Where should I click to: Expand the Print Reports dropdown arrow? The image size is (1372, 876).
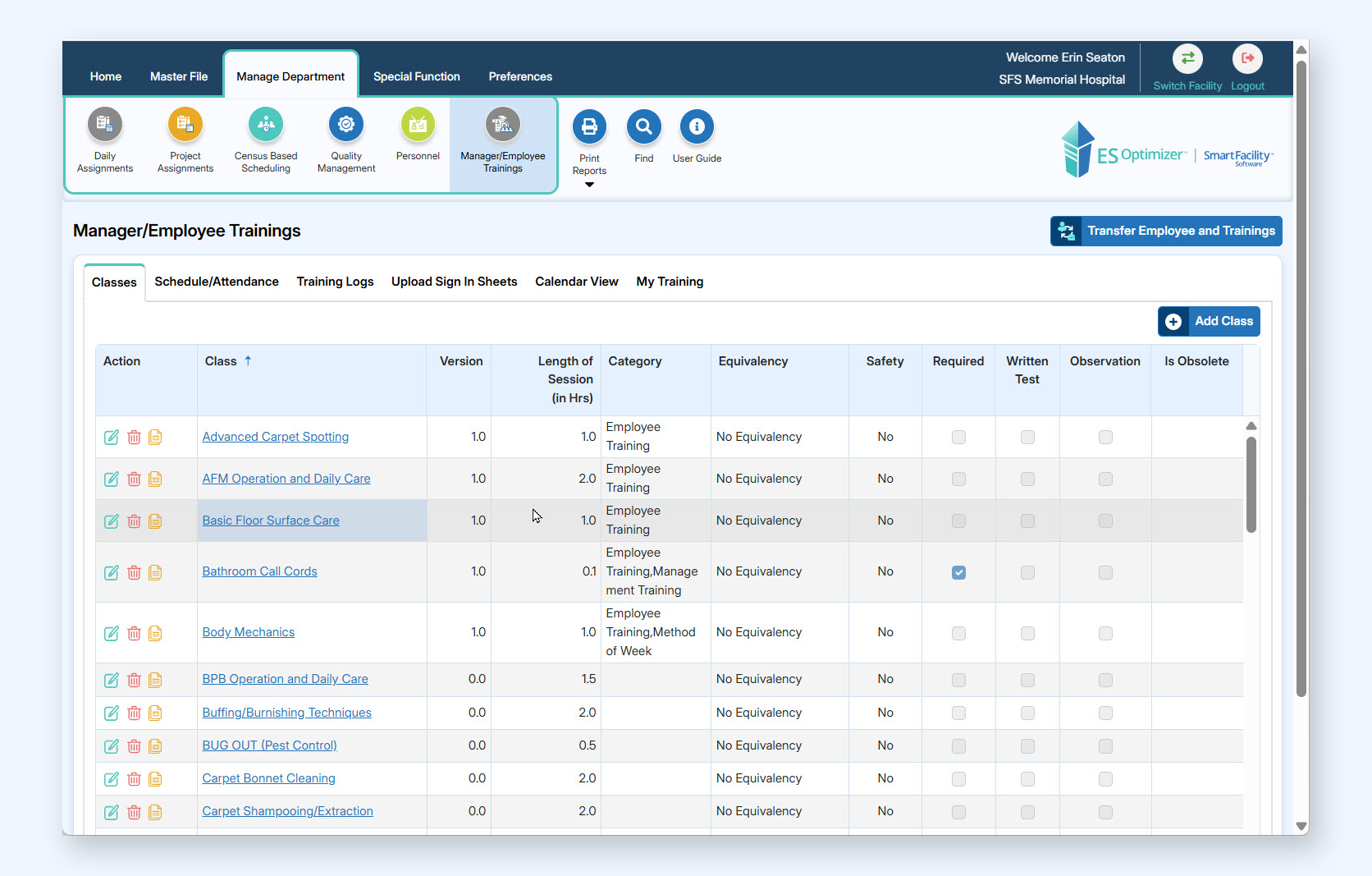(589, 185)
